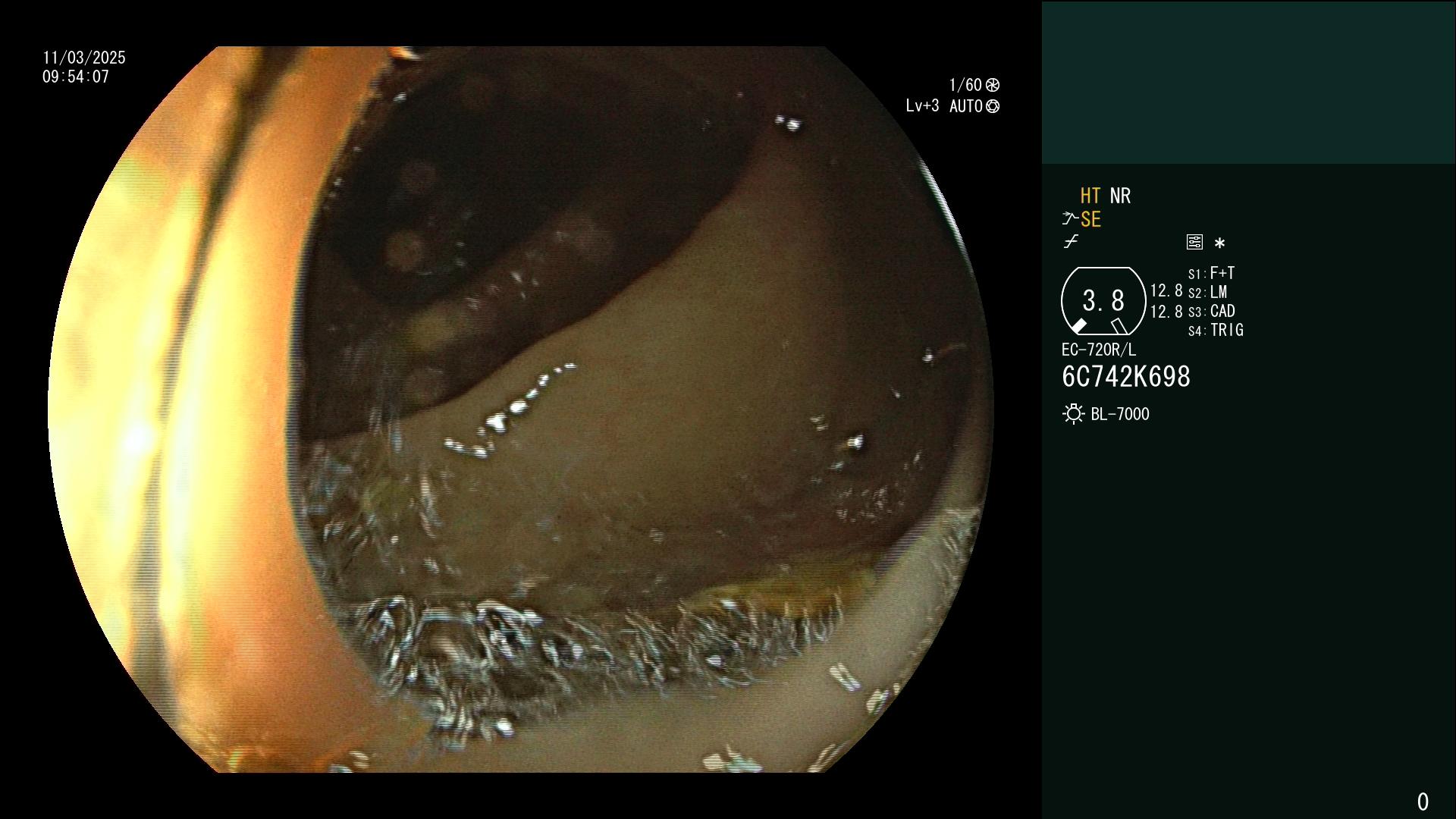Click the S2 LM switch assignment
The height and width of the screenshot is (819, 1456).
click(x=1208, y=292)
